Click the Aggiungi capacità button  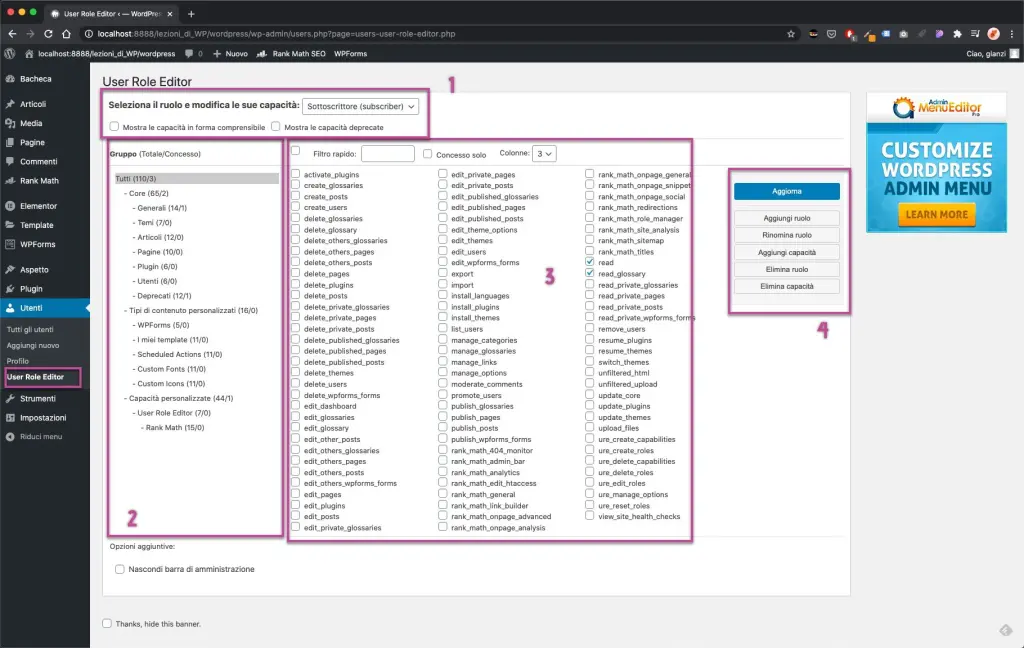point(786,252)
